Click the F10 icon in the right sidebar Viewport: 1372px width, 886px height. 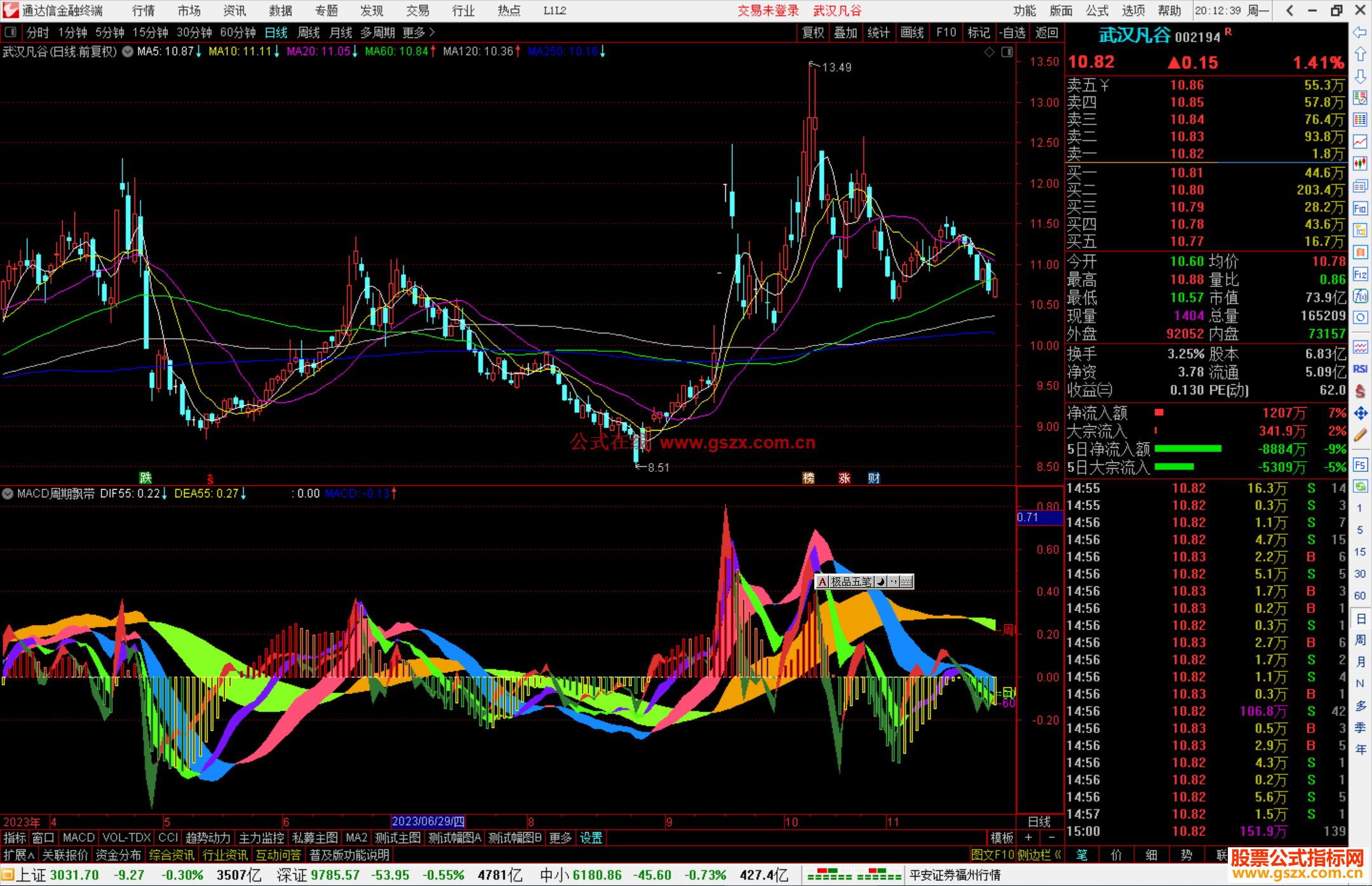coord(1360,208)
